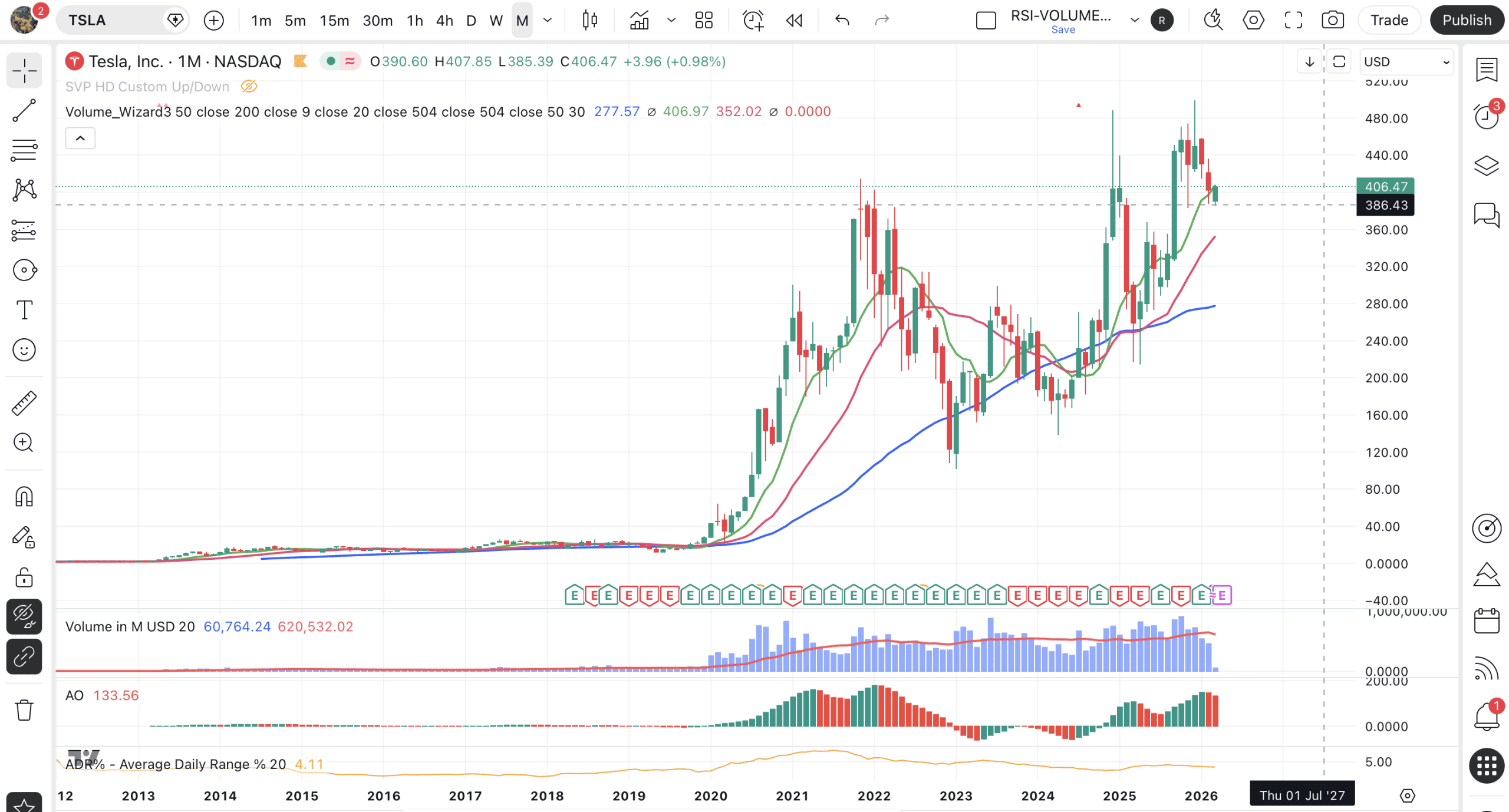
Task: Open the alerts bell panel
Action: [1486, 716]
